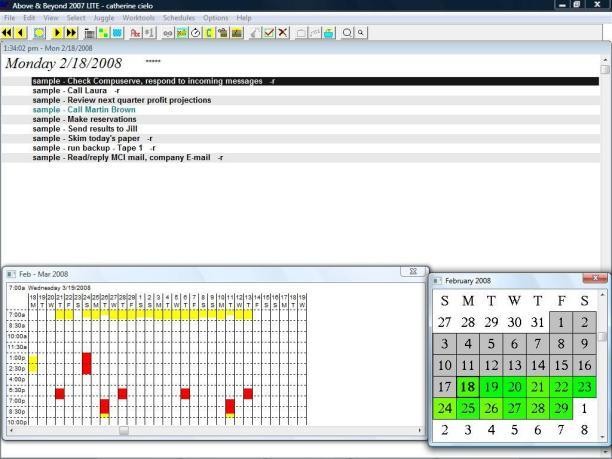Screen dimensions: 612x459
Task: Click the double left arrow rewind icon
Action: (7, 33)
